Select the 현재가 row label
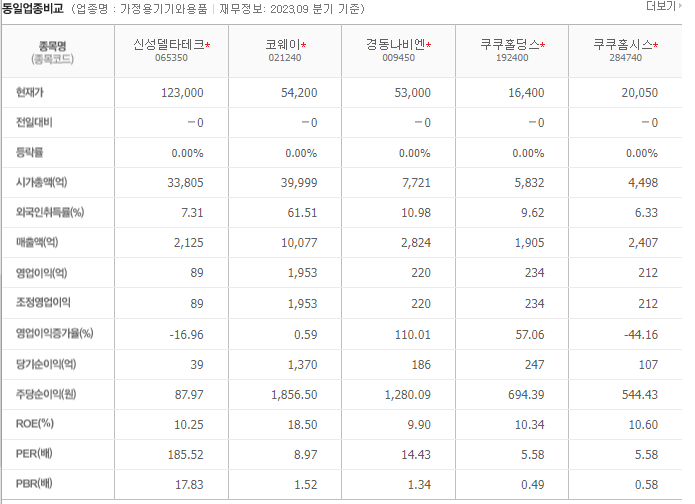The width and height of the screenshot is (695, 504). click(30, 92)
